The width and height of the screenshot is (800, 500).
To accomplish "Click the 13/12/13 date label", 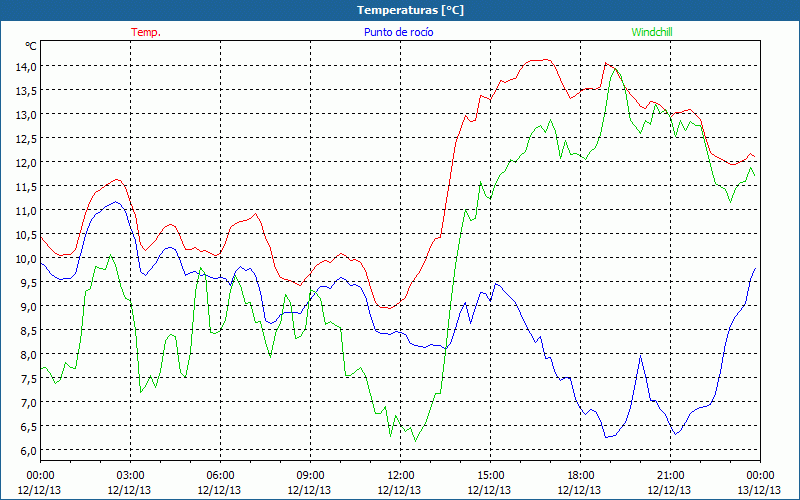I will pos(760,490).
